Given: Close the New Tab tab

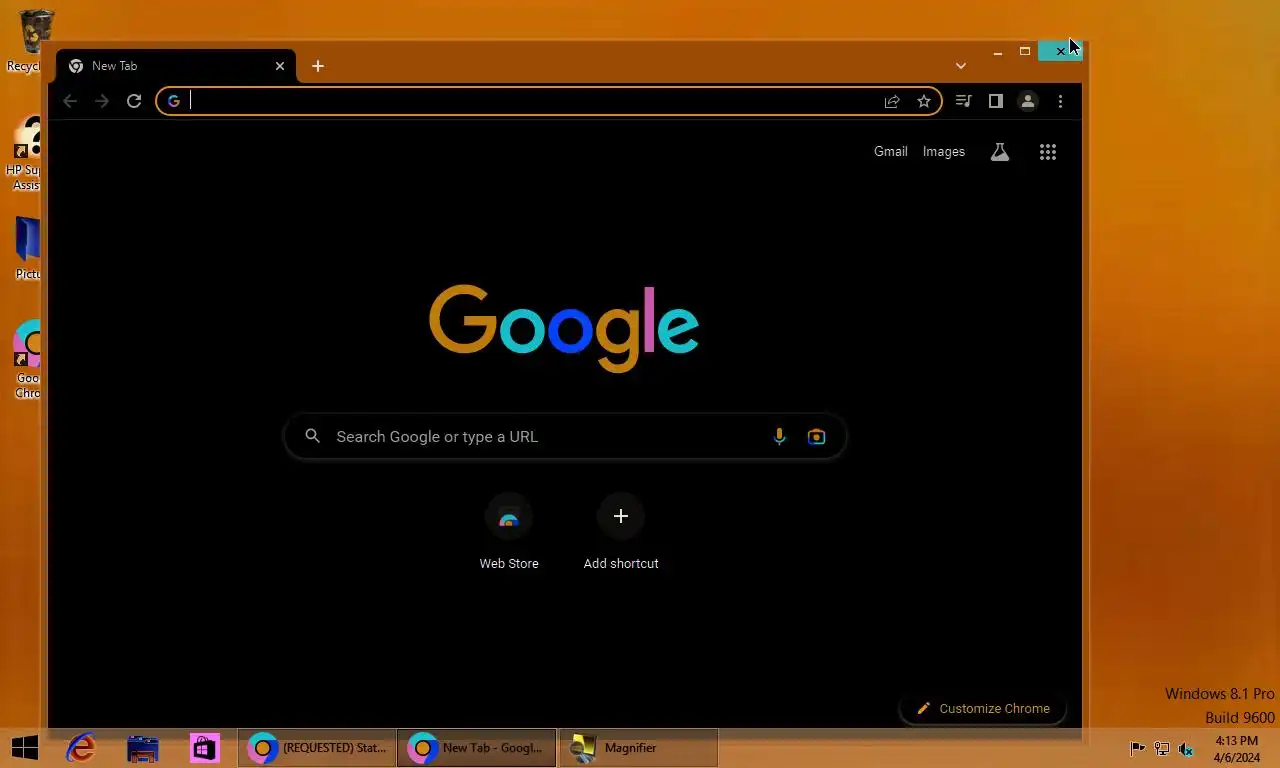Looking at the screenshot, I should click(x=280, y=66).
